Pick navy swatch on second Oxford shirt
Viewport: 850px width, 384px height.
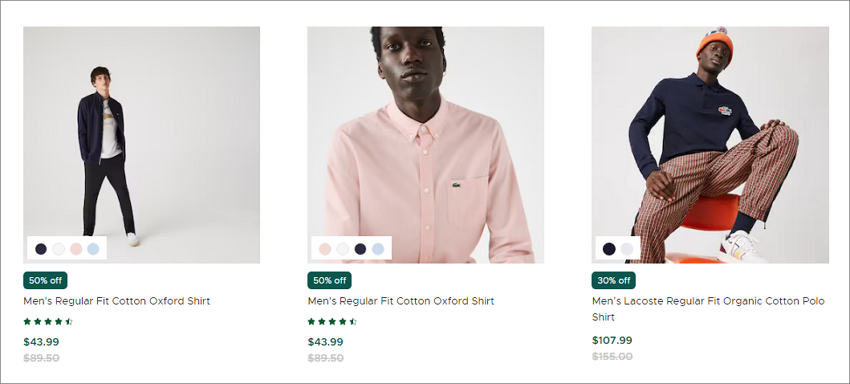(x=360, y=249)
